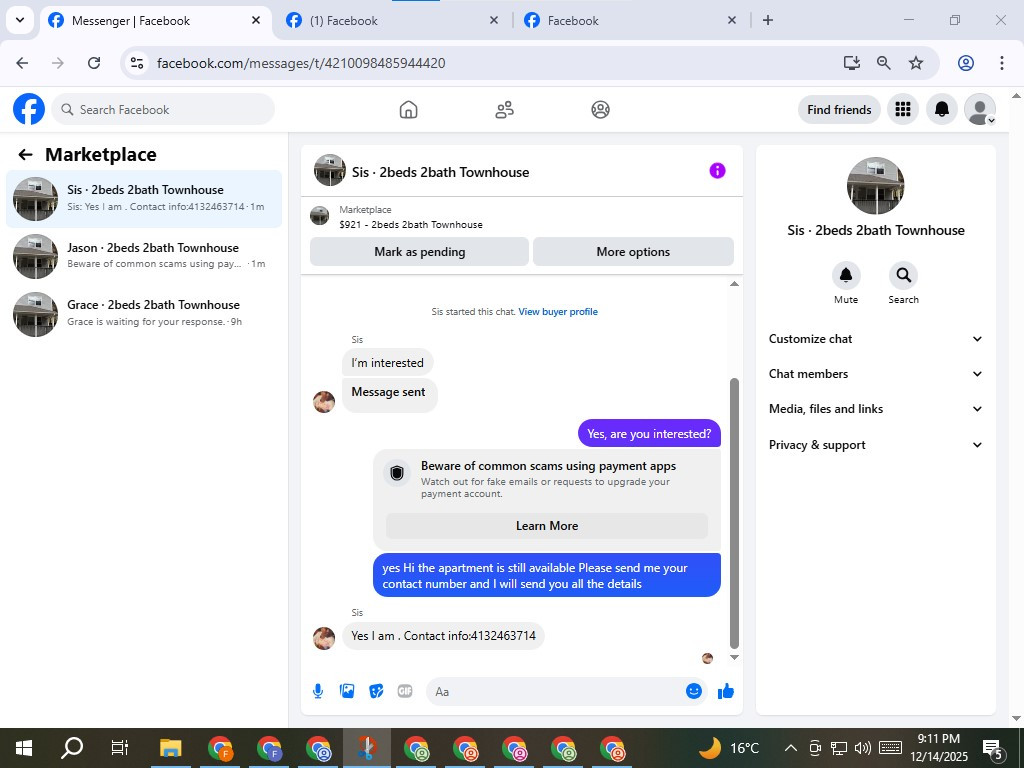Open File Explorer from taskbar
Viewport: 1024px width, 768px height.
pos(170,748)
